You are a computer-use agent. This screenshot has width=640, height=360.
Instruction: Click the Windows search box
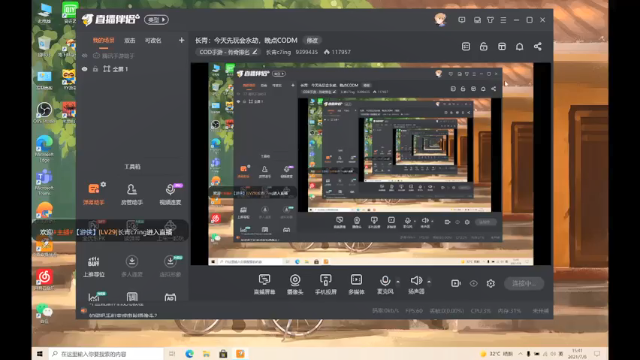(105, 354)
